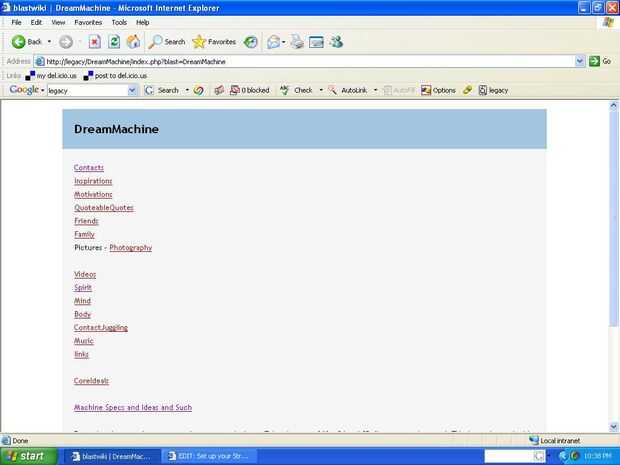
Task: Click the taskbar clock
Action: tap(598, 456)
